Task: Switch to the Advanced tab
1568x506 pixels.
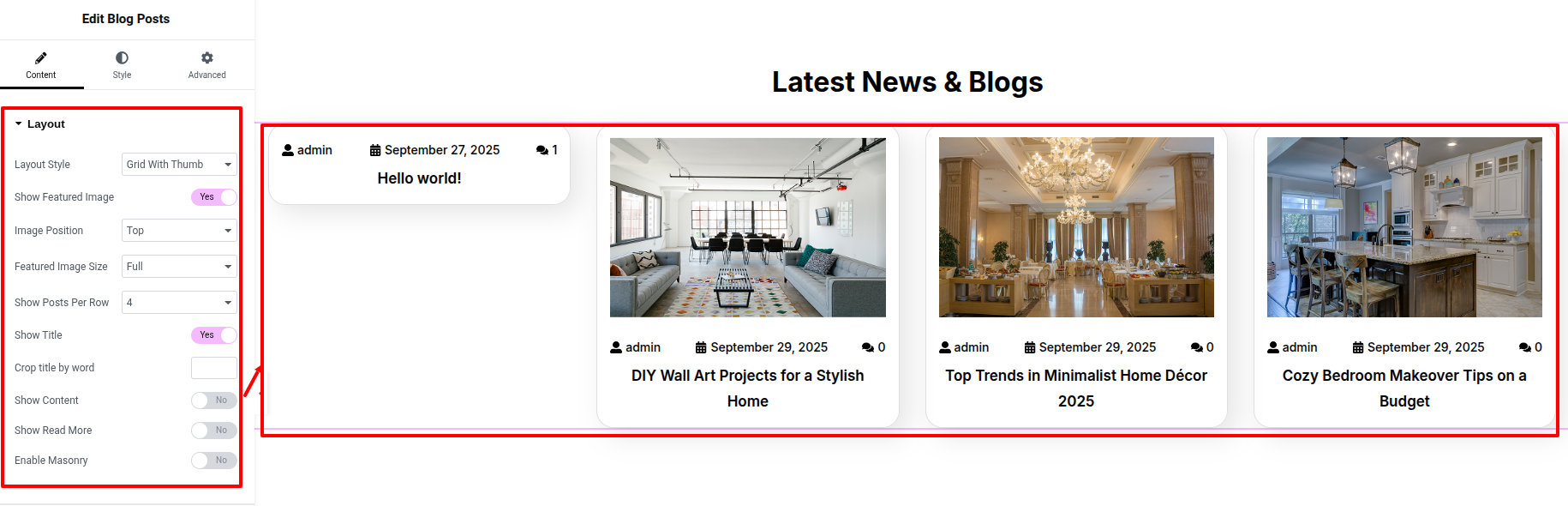Action: 206,64
